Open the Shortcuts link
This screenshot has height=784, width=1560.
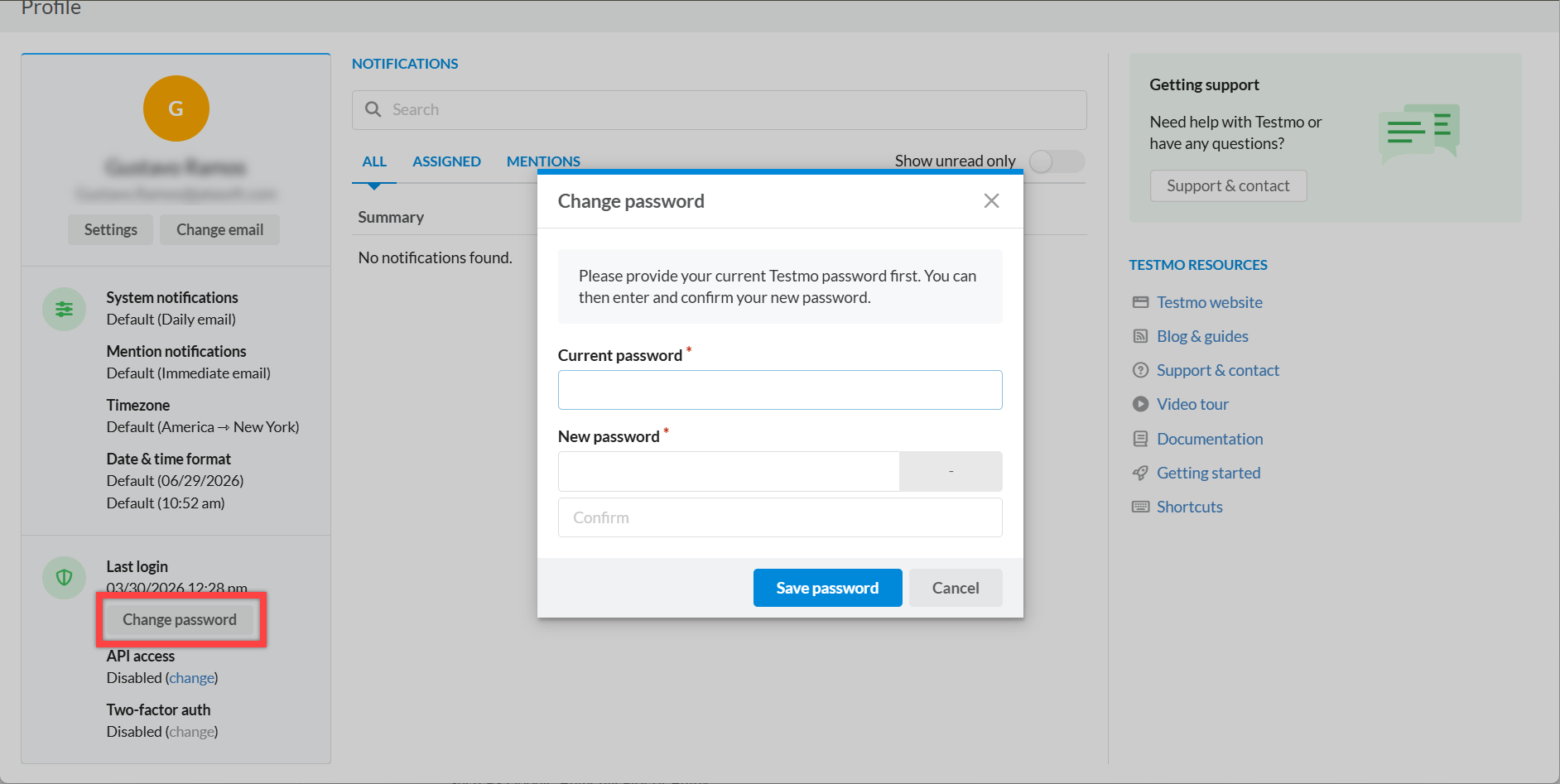coord(1189,507)
